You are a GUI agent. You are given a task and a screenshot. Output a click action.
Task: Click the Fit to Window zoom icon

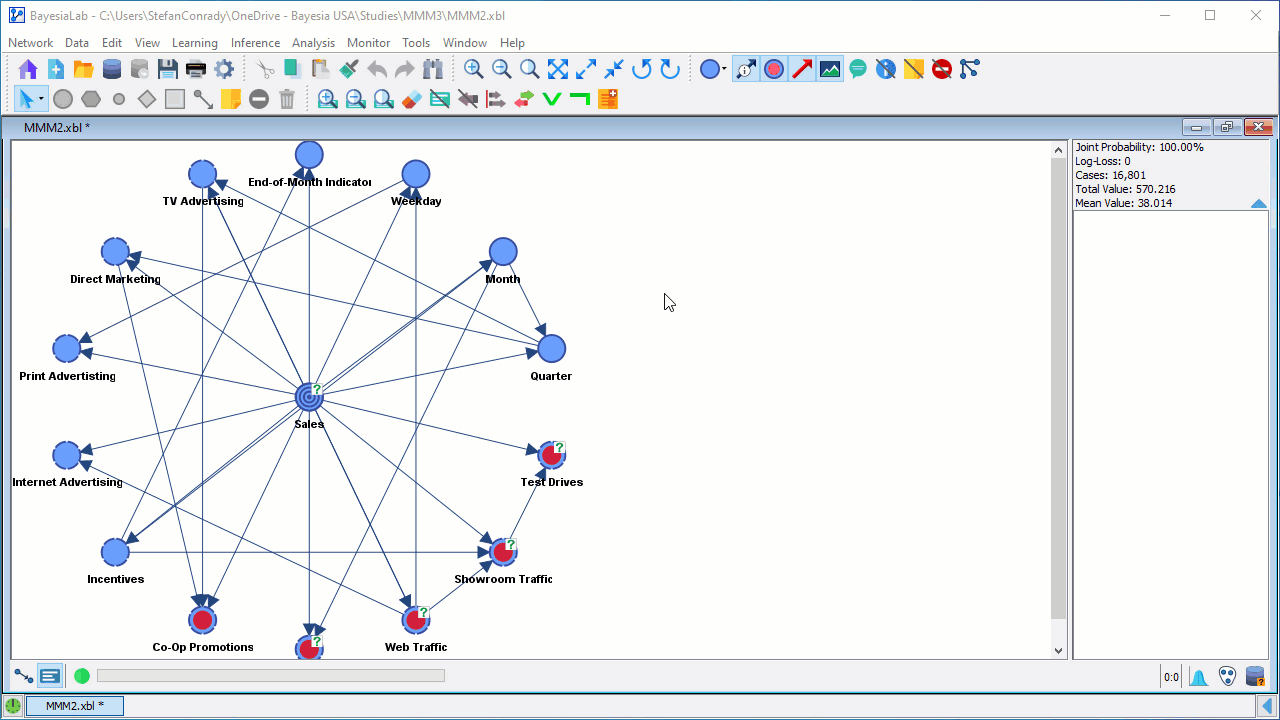[x=558, y=69]
